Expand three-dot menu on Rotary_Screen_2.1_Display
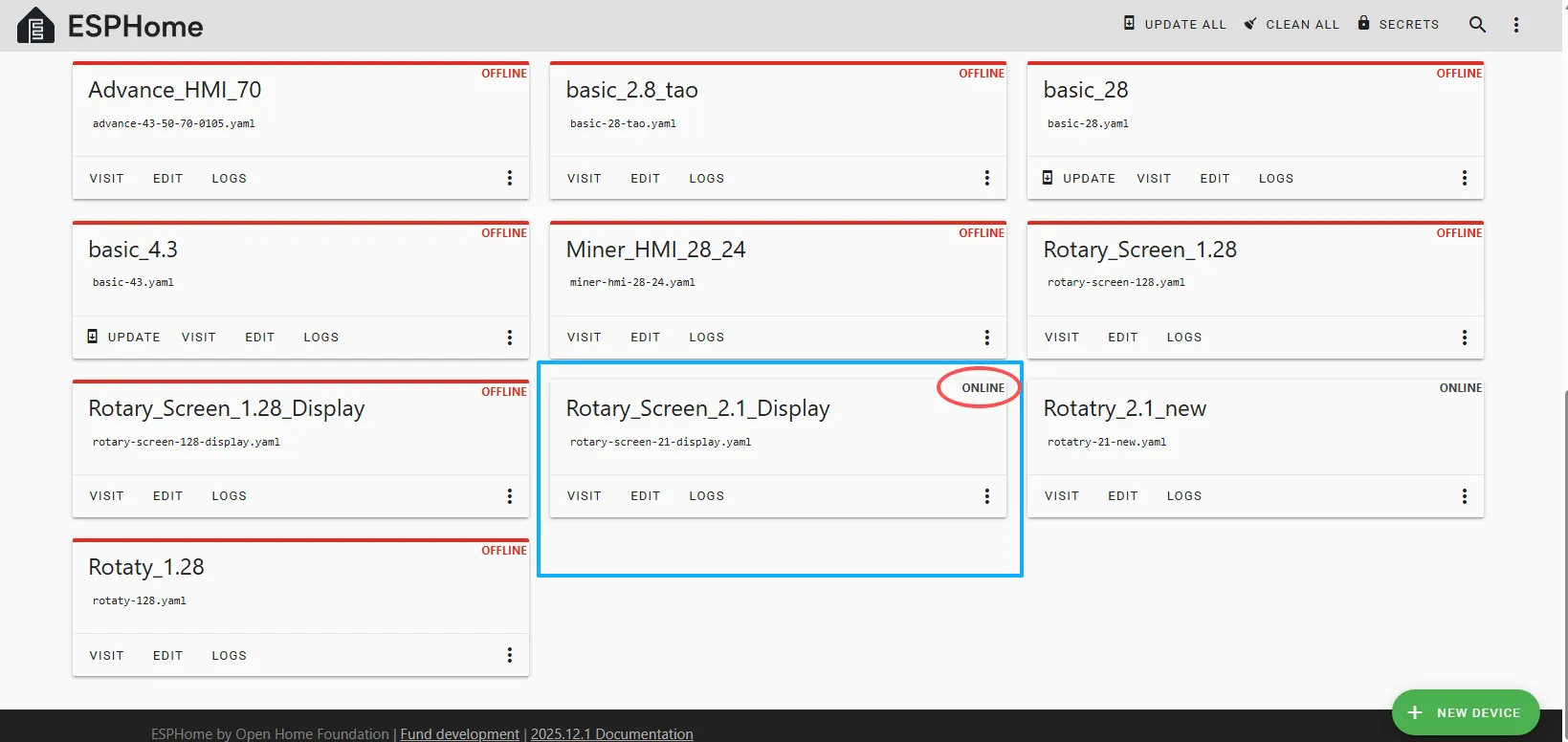 tap(986, 496)
